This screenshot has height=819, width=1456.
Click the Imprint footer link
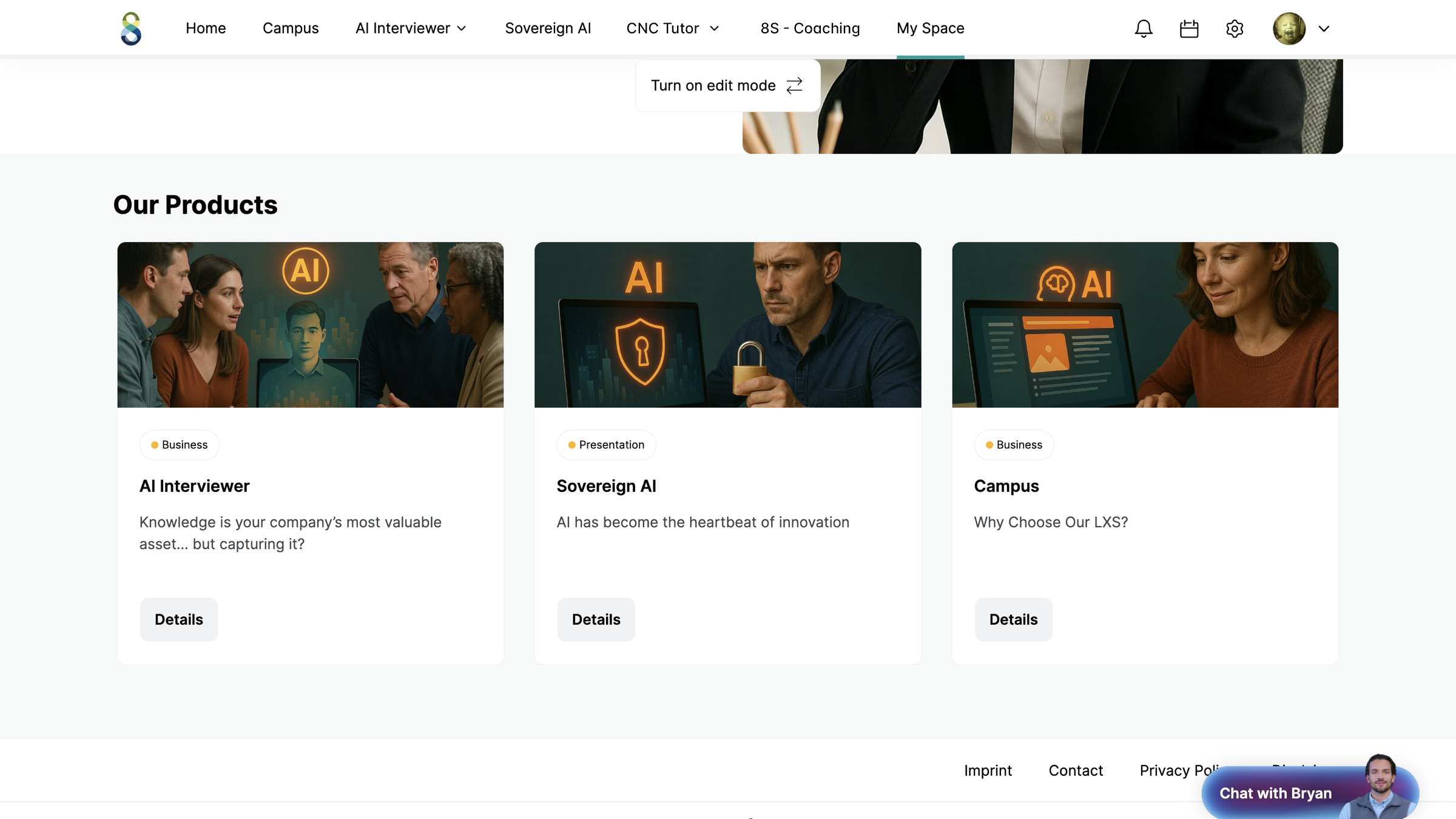coord(988,770)
